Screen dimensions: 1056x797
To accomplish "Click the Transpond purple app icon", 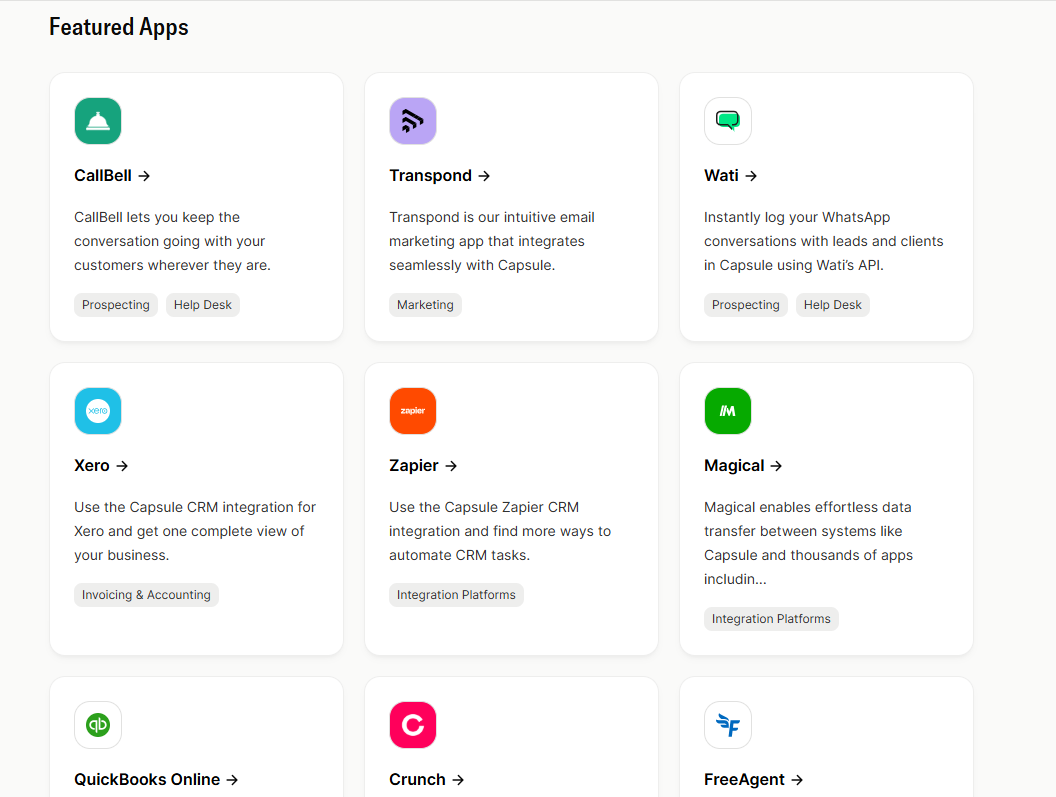I will click(x=413, y=121).
